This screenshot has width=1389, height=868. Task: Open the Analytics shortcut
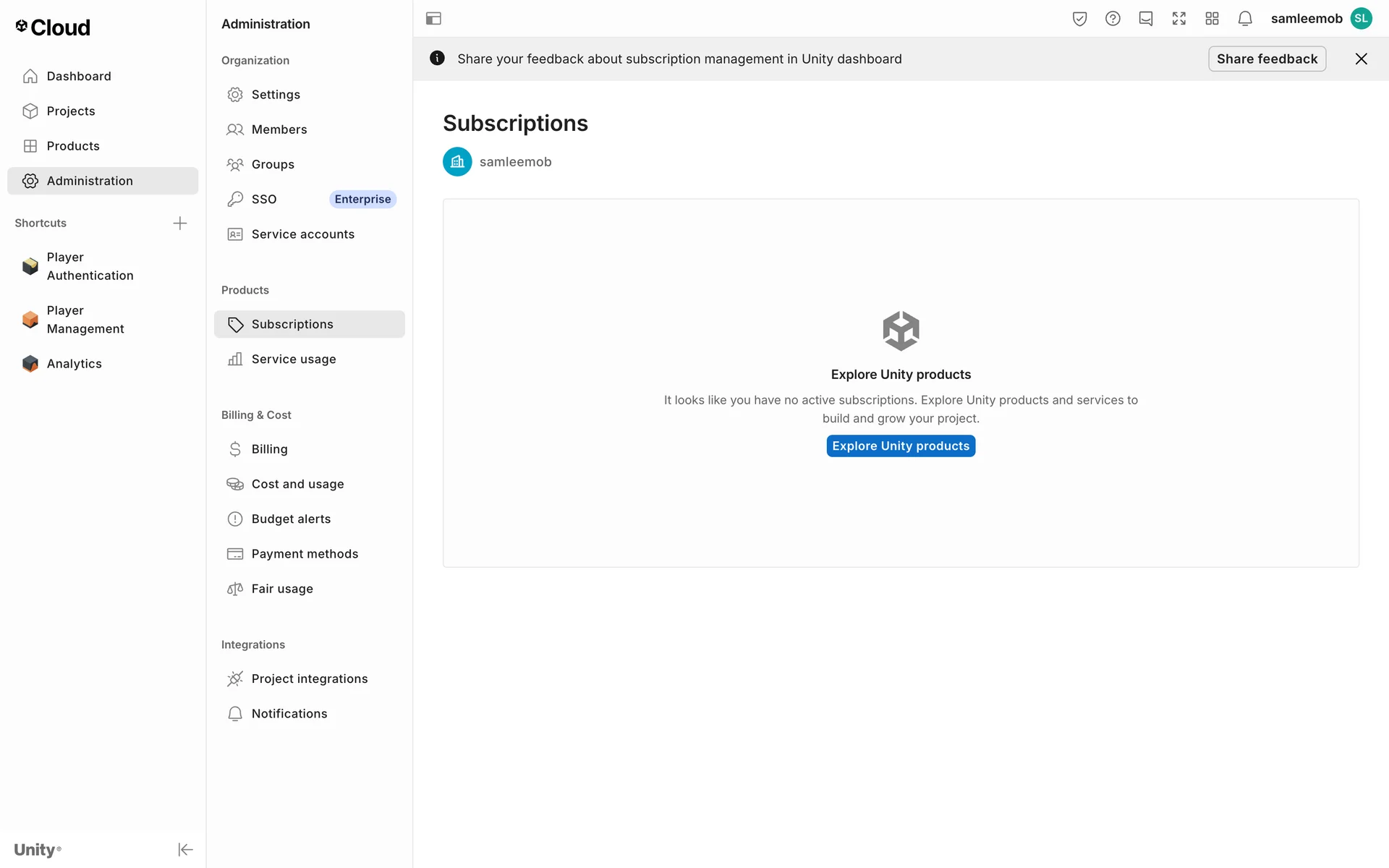click(74, 364)
